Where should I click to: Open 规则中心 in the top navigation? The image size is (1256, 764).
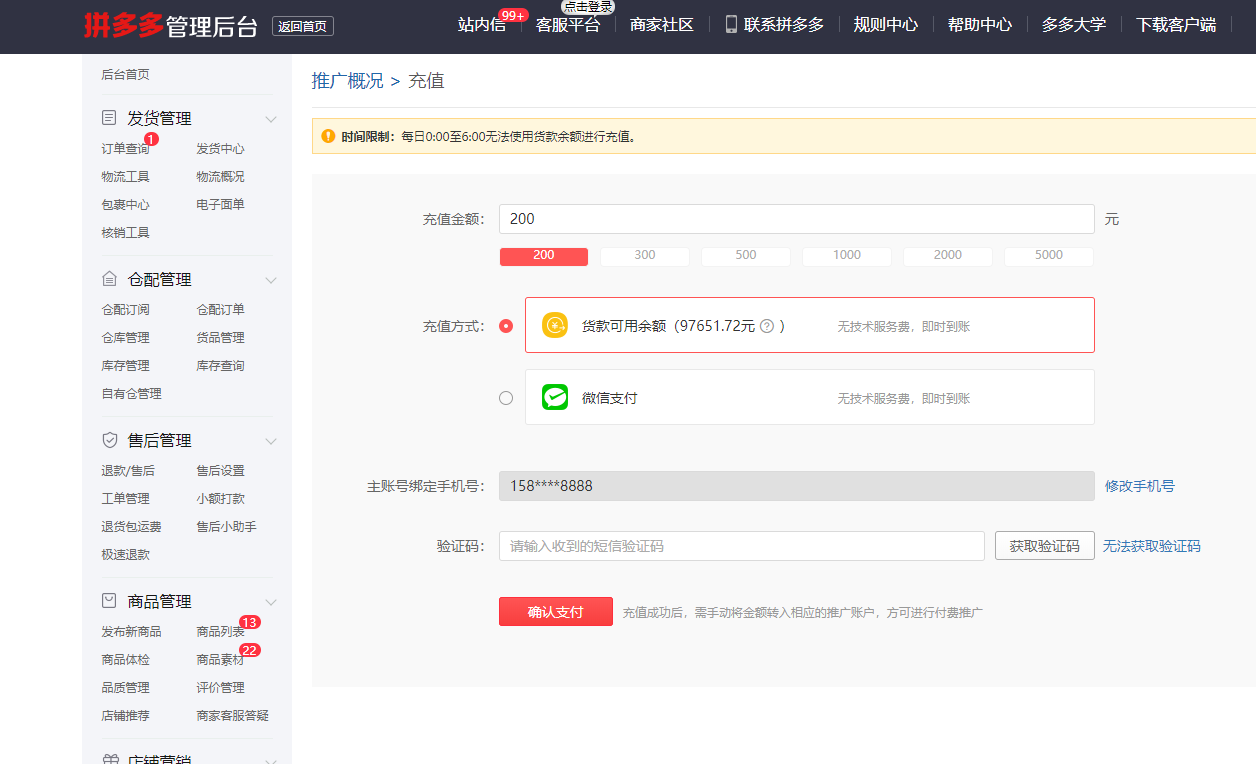[885, 25]
